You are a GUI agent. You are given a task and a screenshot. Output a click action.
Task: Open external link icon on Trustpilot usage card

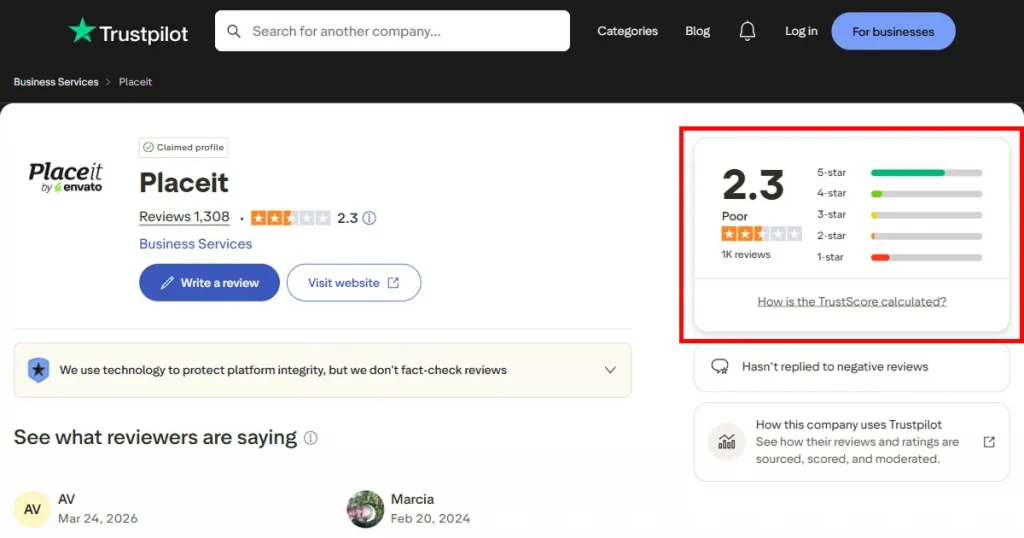coord(989,442)
